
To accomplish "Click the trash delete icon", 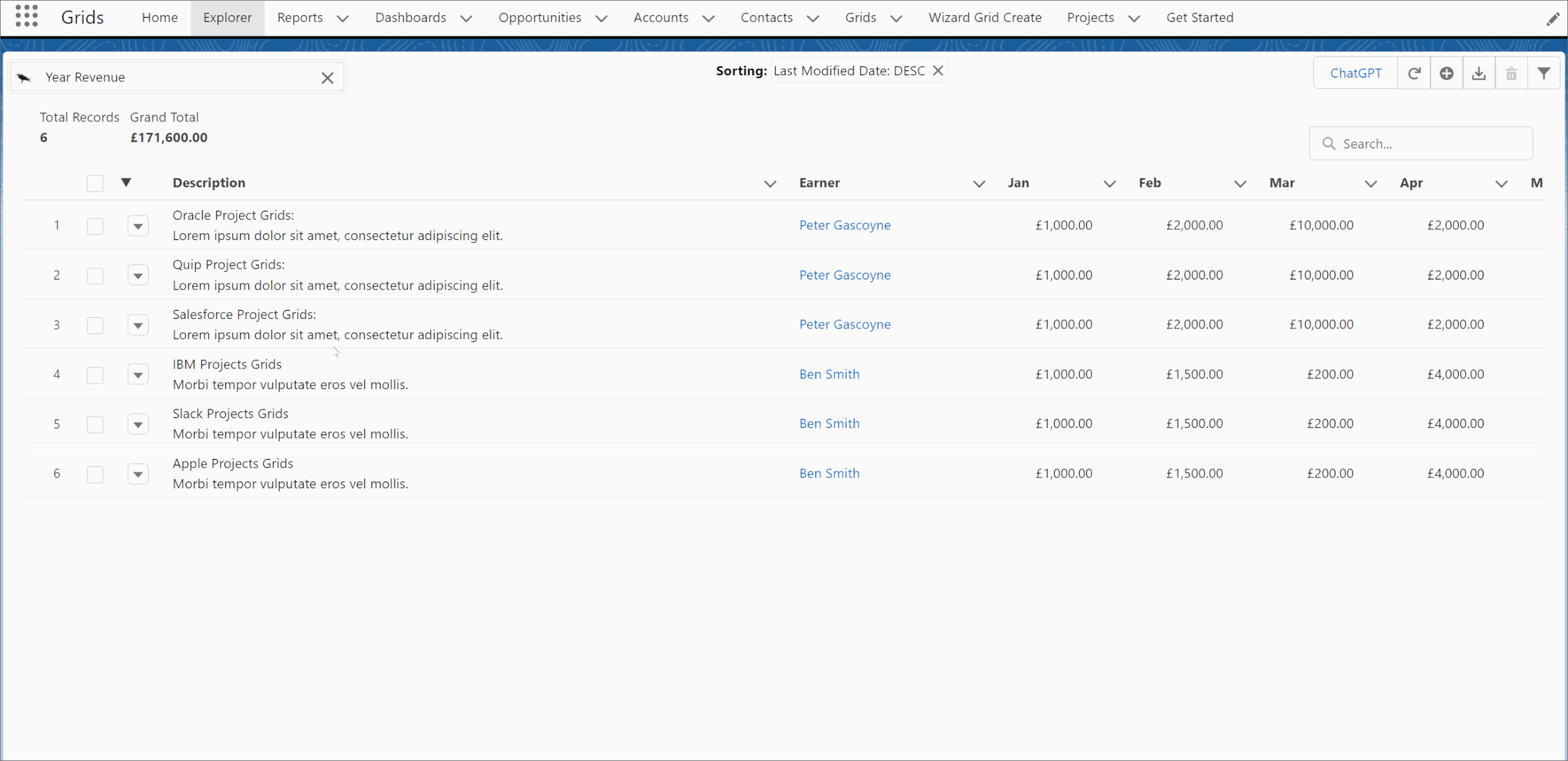I will (1512, 74).
